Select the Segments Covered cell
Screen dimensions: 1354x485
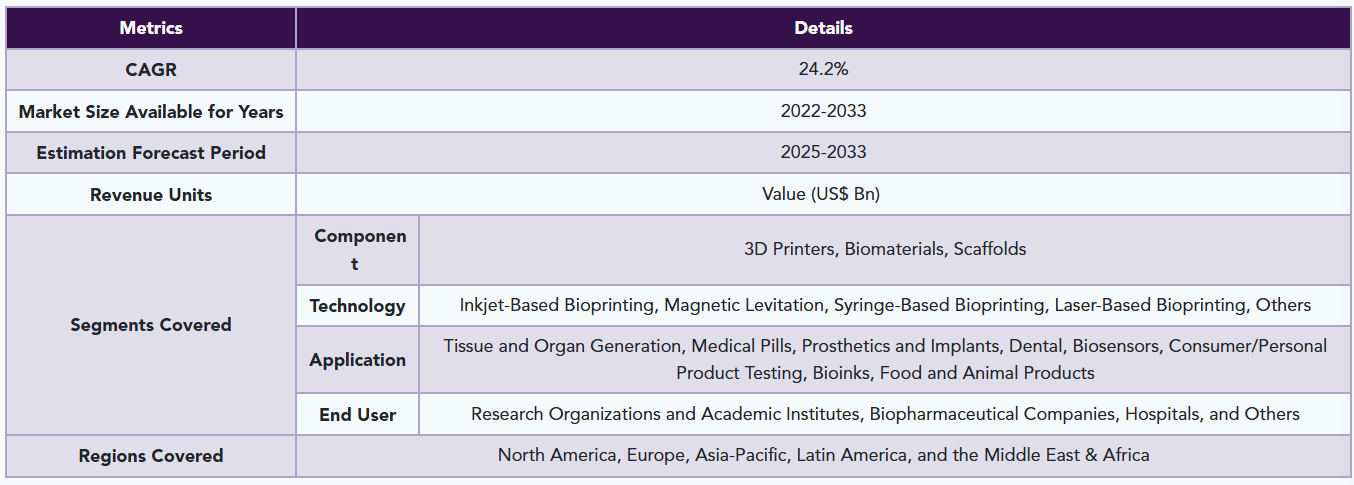tap(151, 325)
